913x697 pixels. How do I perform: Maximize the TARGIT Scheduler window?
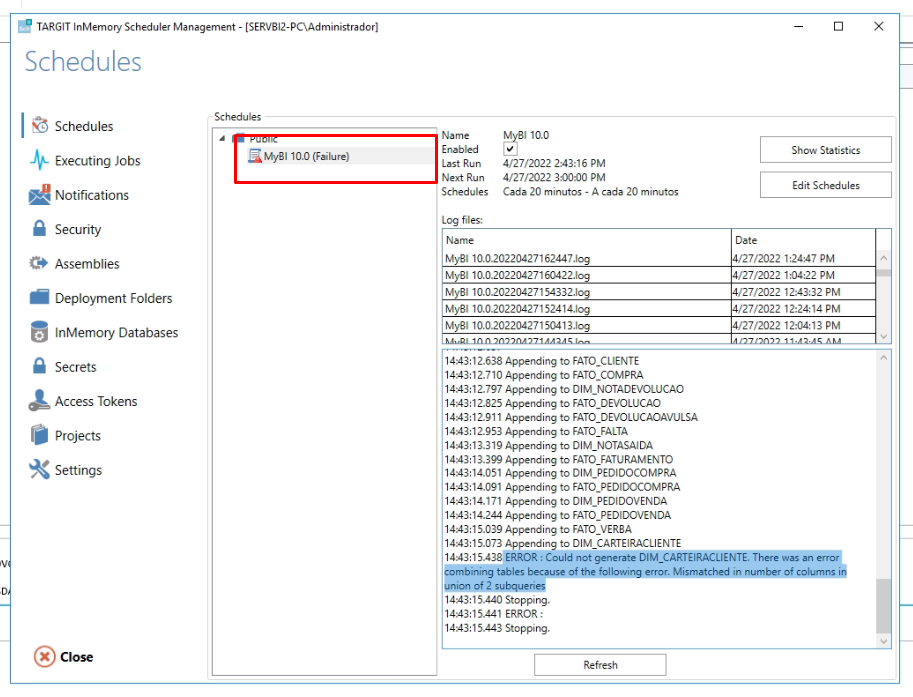pyautogui.click(x=838, y=26)
